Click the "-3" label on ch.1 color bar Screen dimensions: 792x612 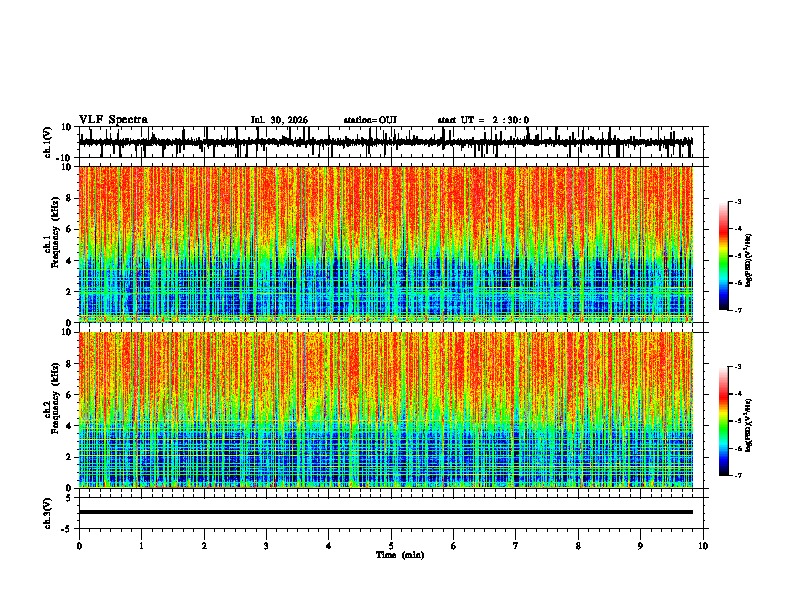click(738, 201)
